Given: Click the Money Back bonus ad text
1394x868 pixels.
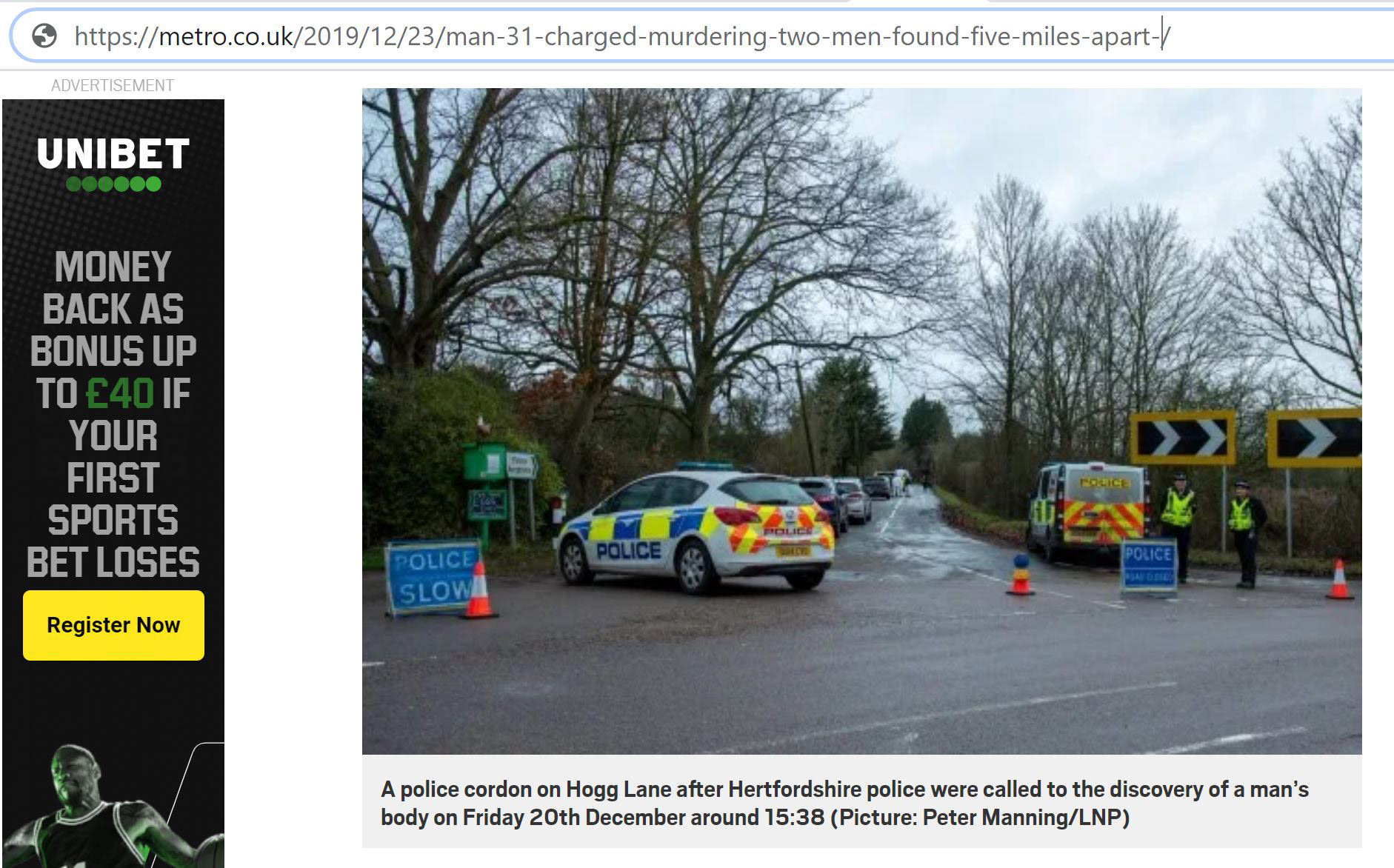Looking at the screenshot, I should click(113, 414).
